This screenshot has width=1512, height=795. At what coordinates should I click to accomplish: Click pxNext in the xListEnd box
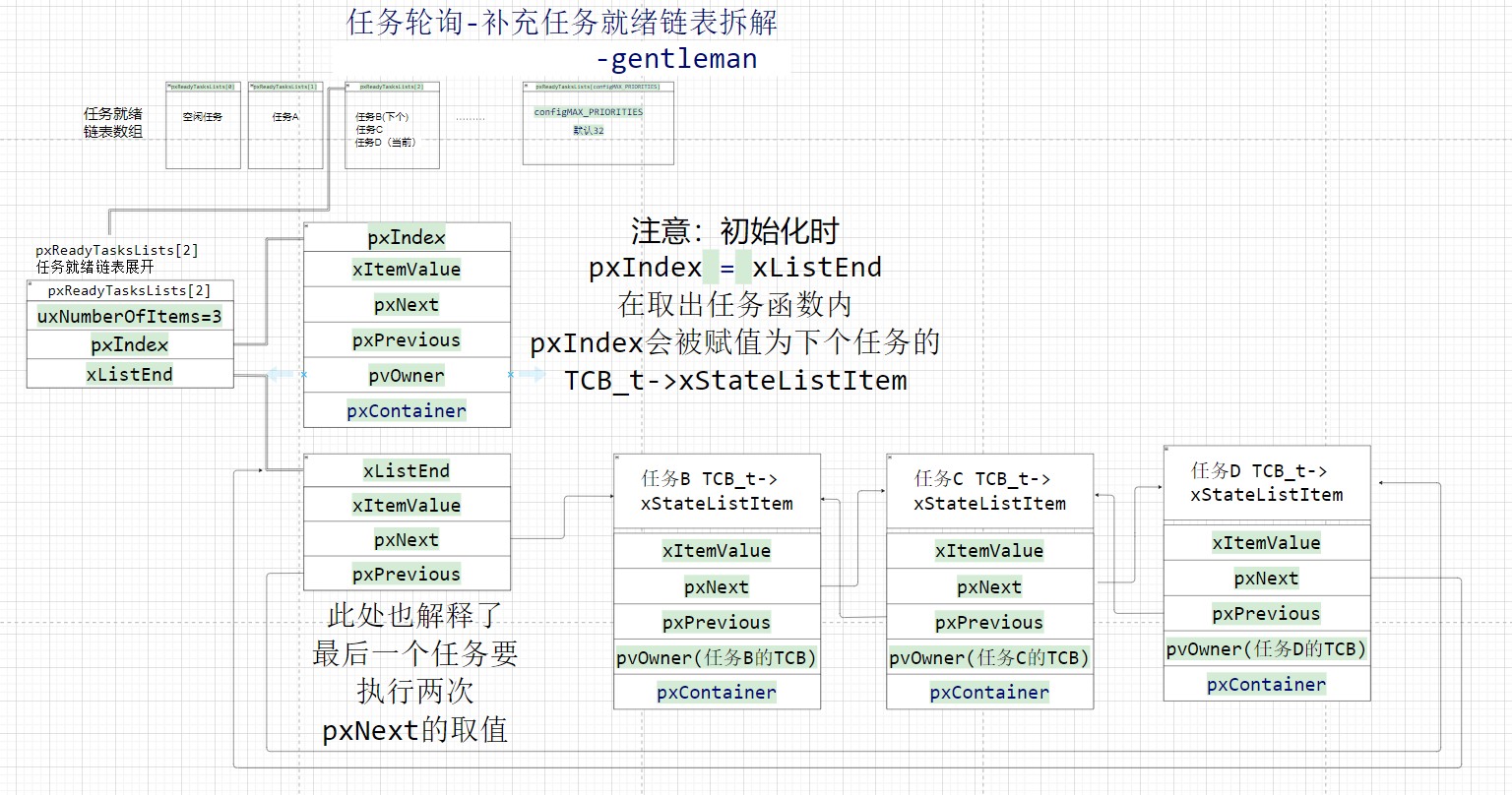(407, 539)
